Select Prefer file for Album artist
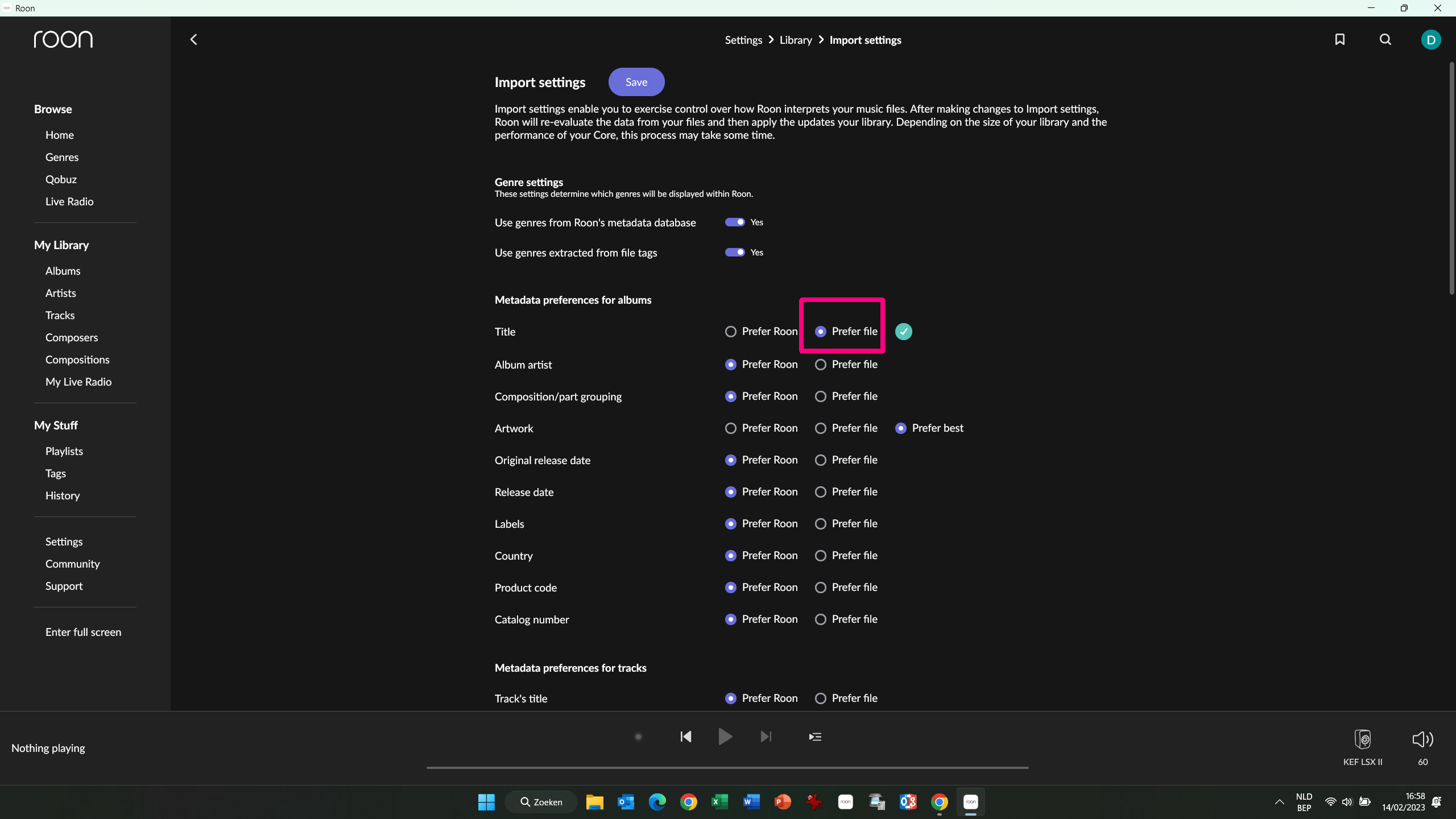Image resolution: width=1456 pixels, height=819 pixels. coord(821,365)
